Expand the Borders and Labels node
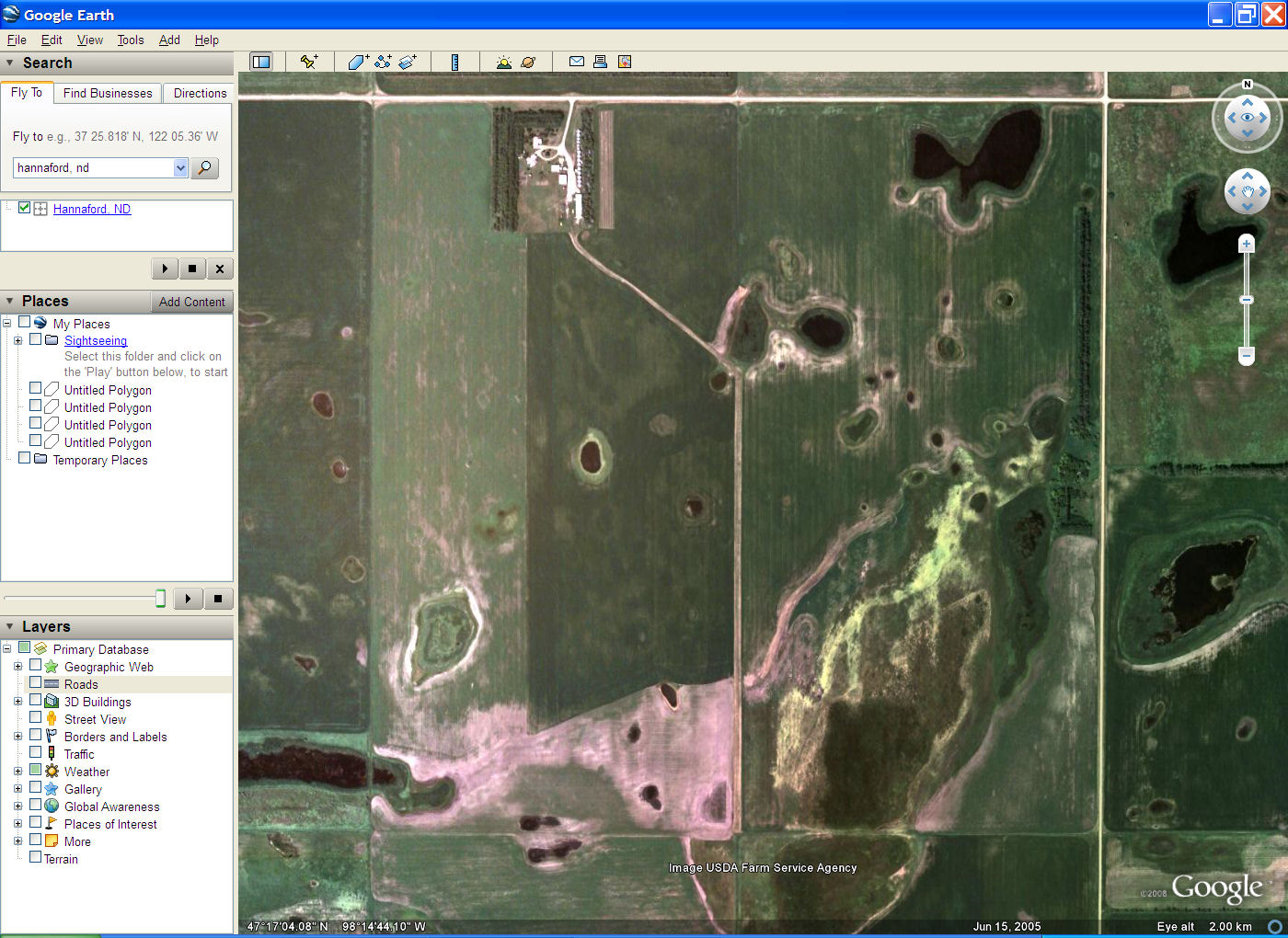 (x=17, y=737)
